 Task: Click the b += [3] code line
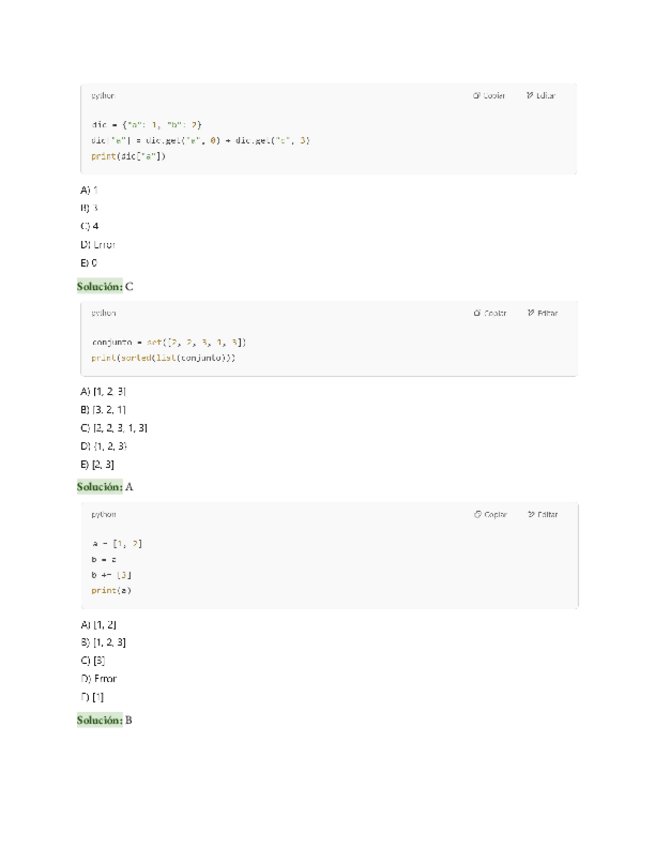(110, 575)
